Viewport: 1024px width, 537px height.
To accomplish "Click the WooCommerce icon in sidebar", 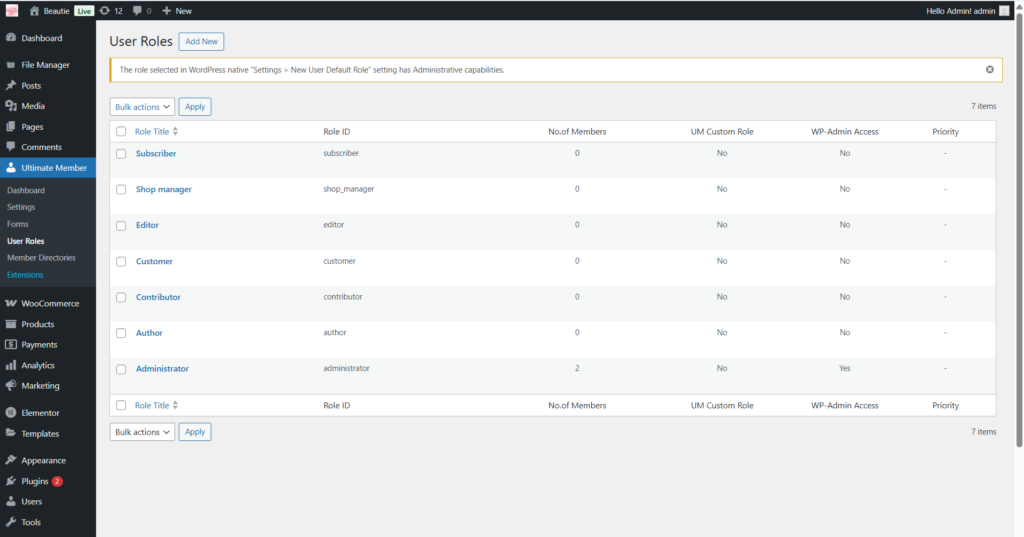I will pyautogui.click(x=11, y=304).
